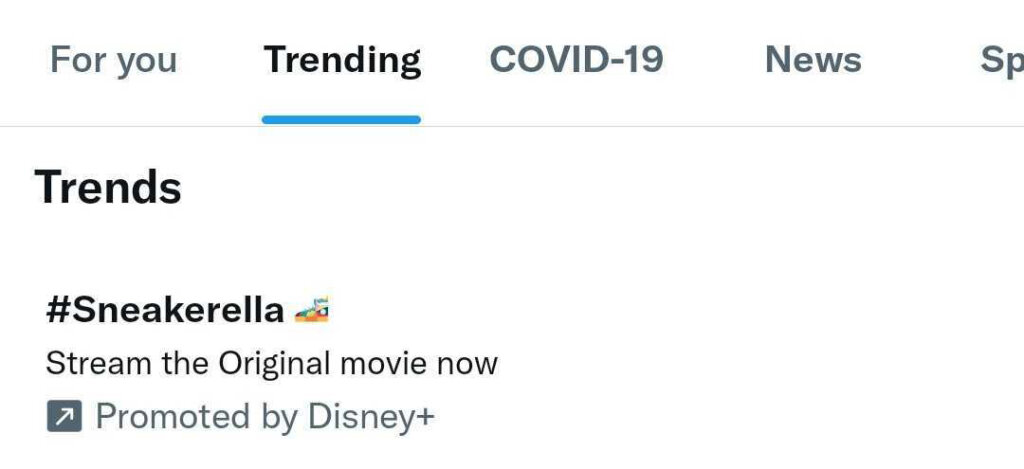The width and height of the screenshot is (1024, 469).
Task: Click the blue underline beneath Trending
Action: pyautogui.click(x=341, y=119)
